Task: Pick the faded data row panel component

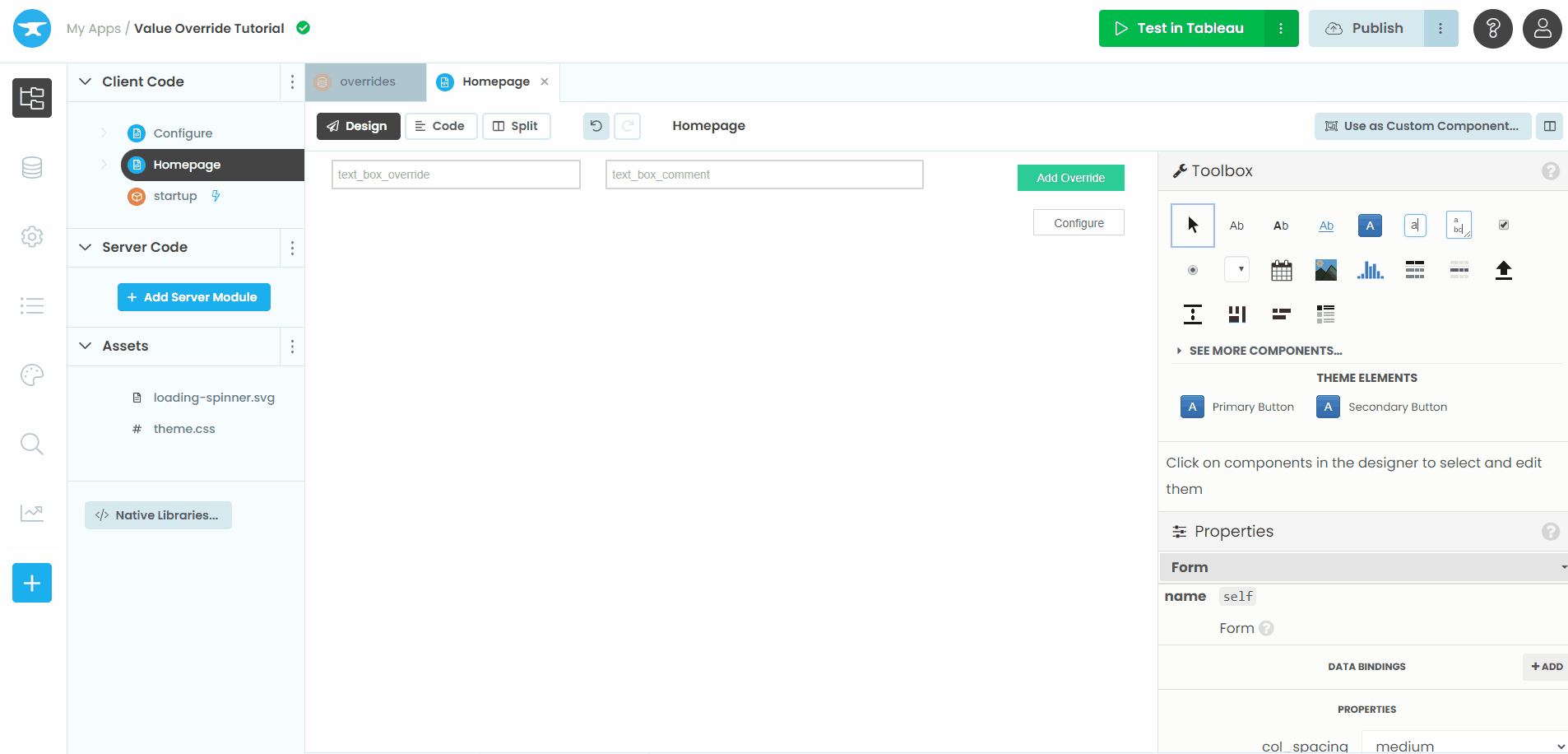Action: coord(1459,269)
